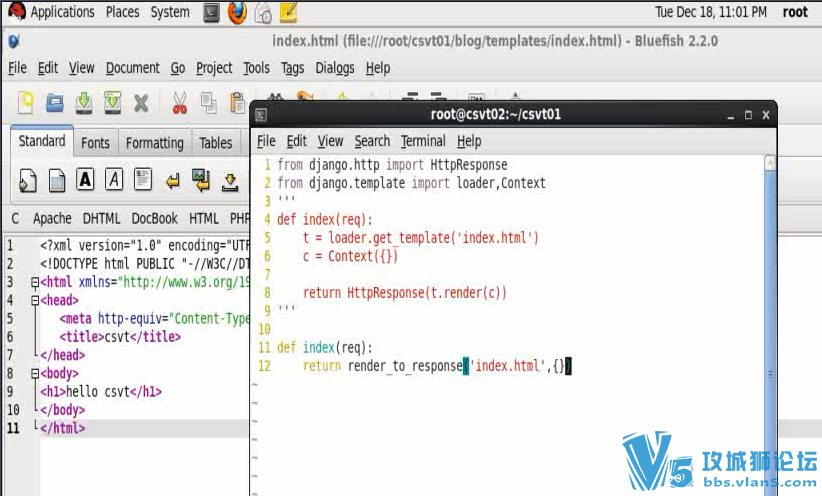Open Bluefish View menu
Screen dimensions: 822x496
[x=81, y=68]
